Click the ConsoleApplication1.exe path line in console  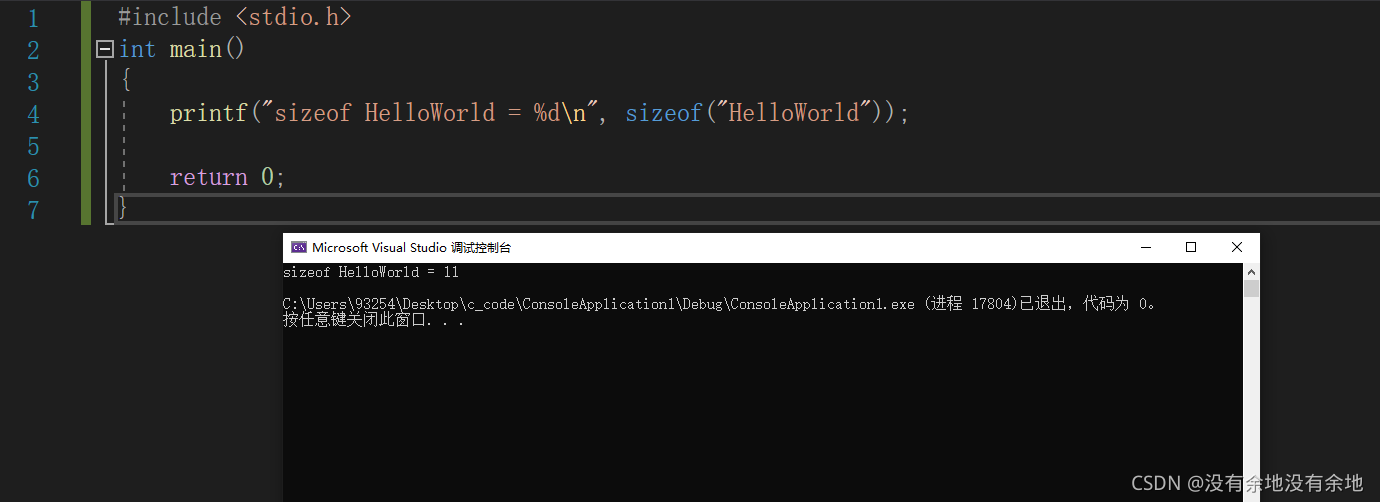pyautogui.click(x=720, y=304)
